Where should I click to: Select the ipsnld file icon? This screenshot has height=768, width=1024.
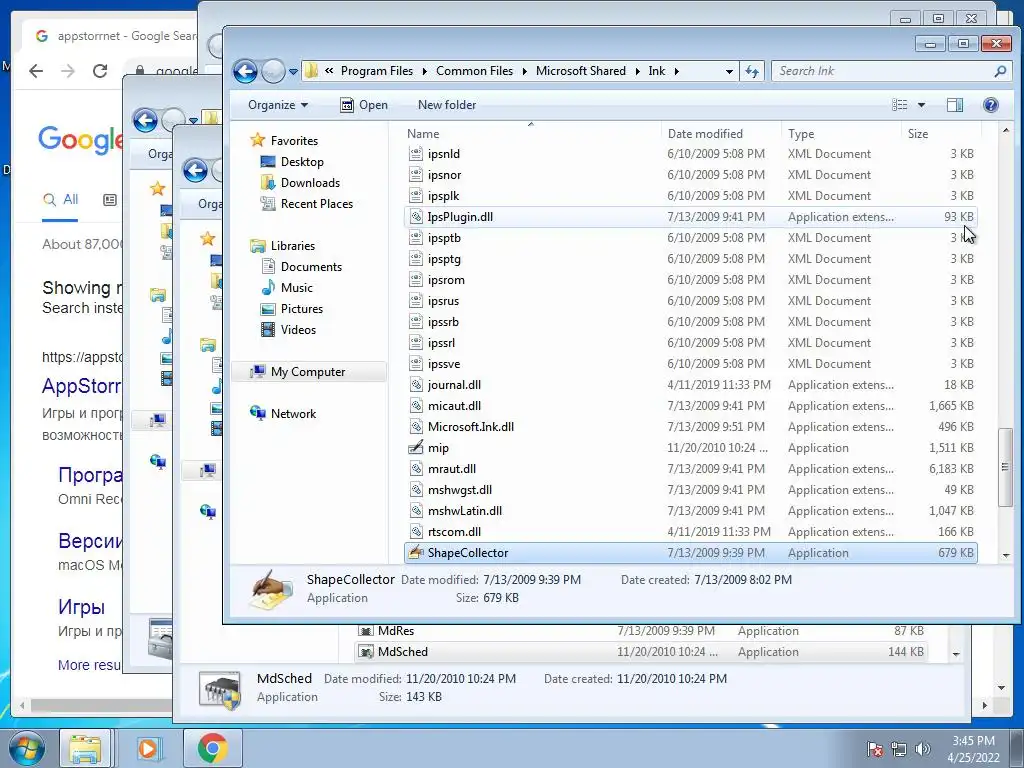(x=416, y=153)
